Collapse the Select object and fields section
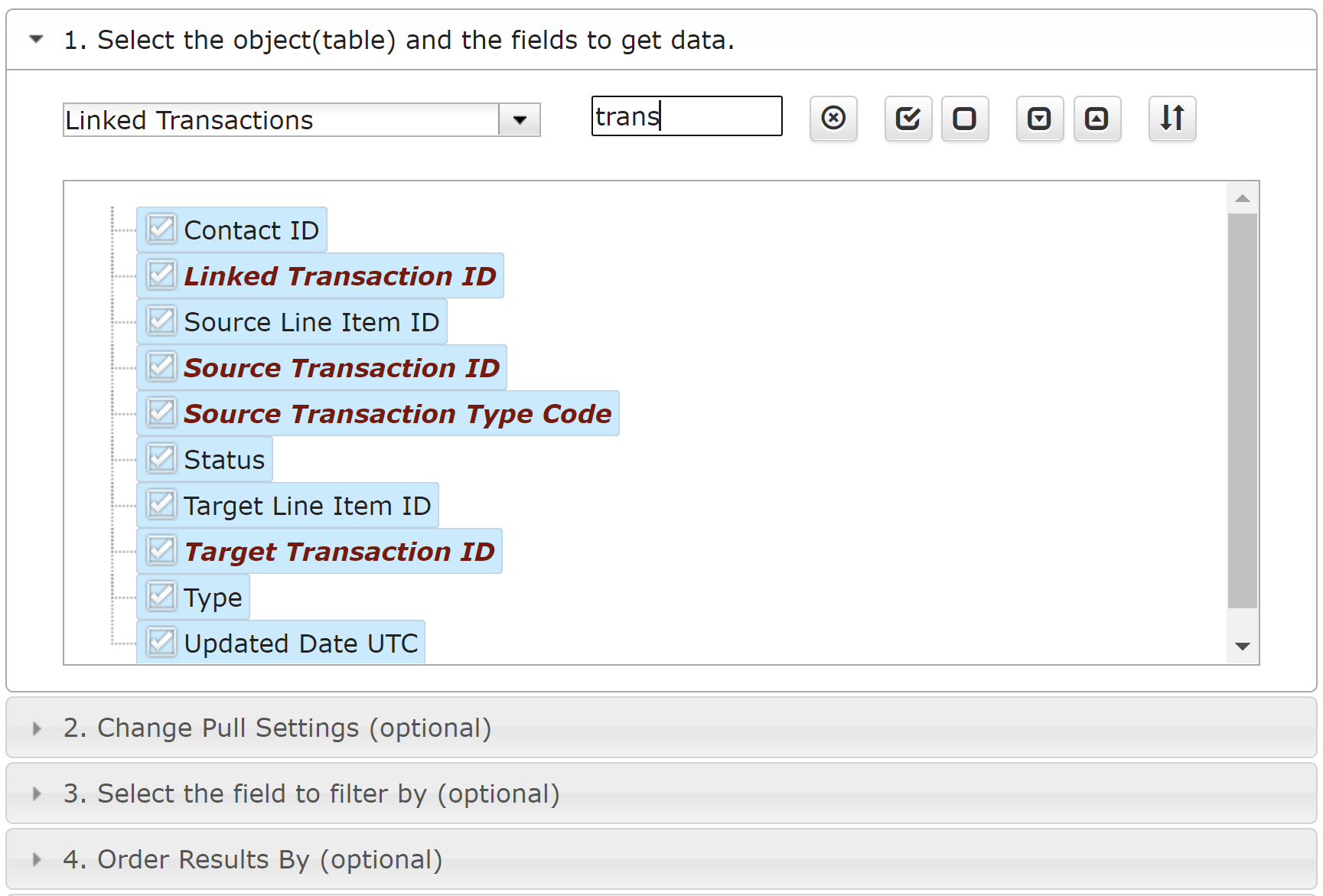The image size is (1323, 896). pos(36,40)
